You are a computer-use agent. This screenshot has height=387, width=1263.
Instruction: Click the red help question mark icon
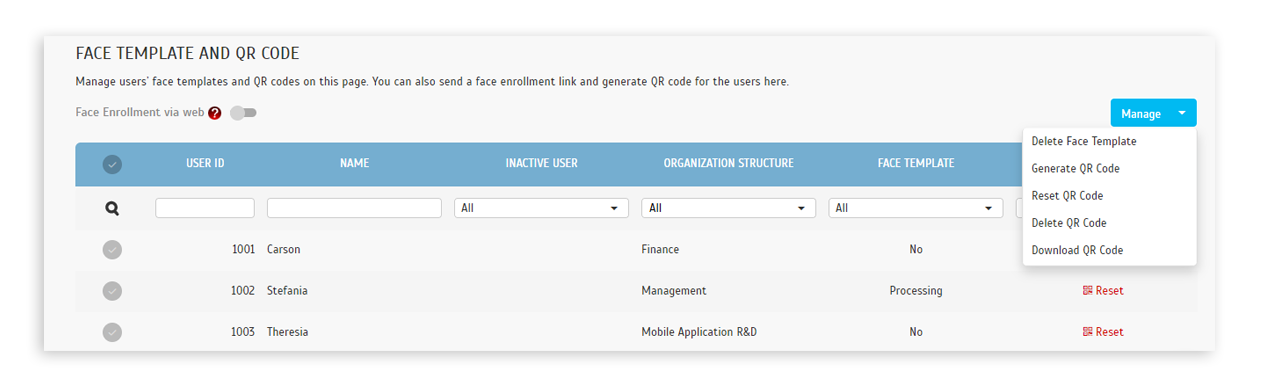215,113
